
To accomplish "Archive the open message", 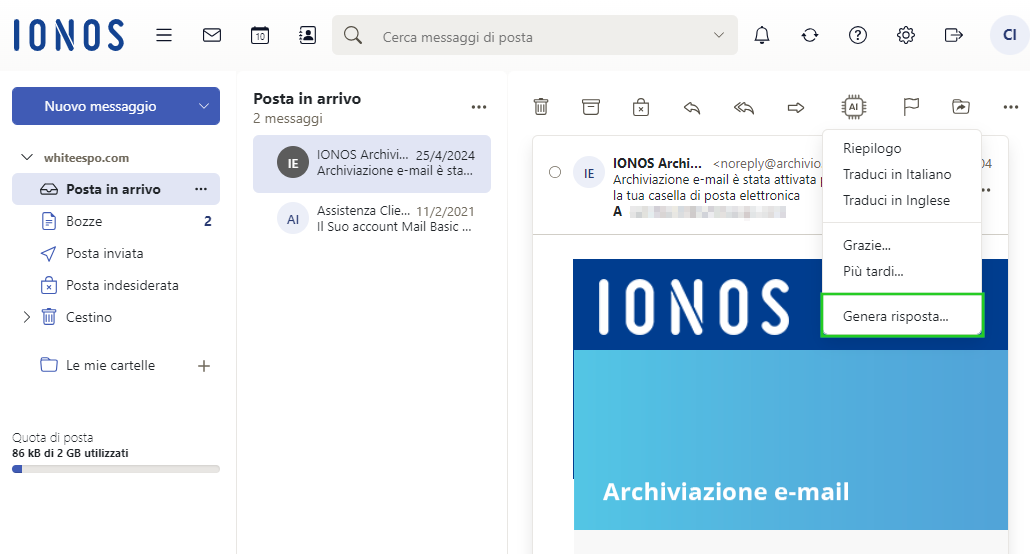I will pyautogui.click(x=591, y=106).
